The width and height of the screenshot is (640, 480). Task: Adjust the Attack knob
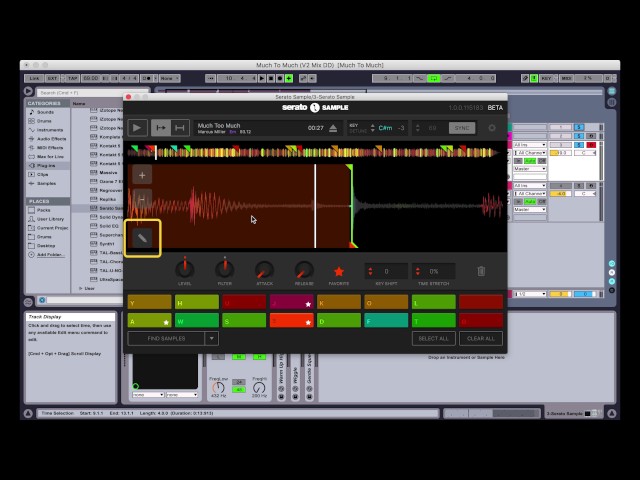point(264,270)
